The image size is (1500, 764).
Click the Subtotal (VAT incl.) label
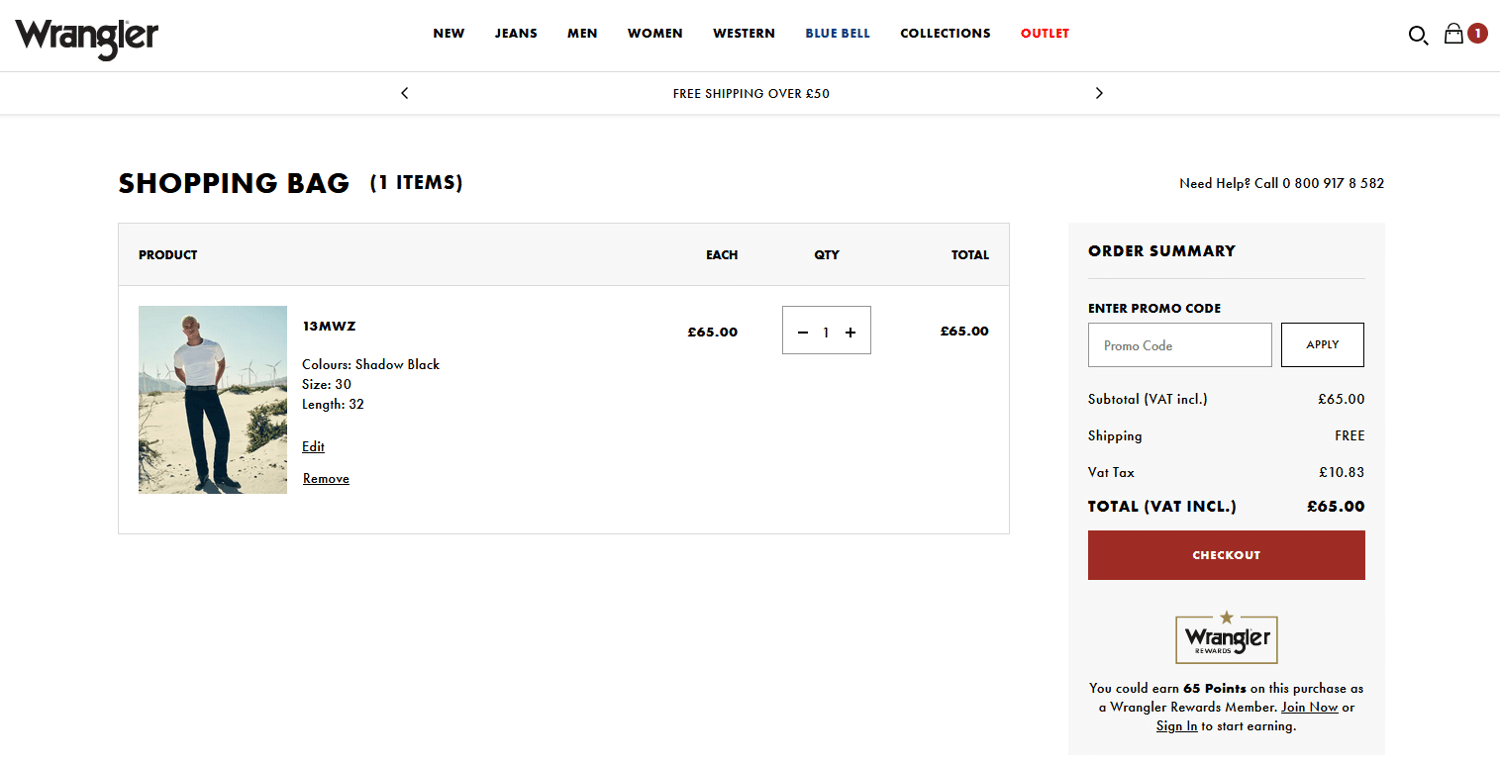point(1148,399)
